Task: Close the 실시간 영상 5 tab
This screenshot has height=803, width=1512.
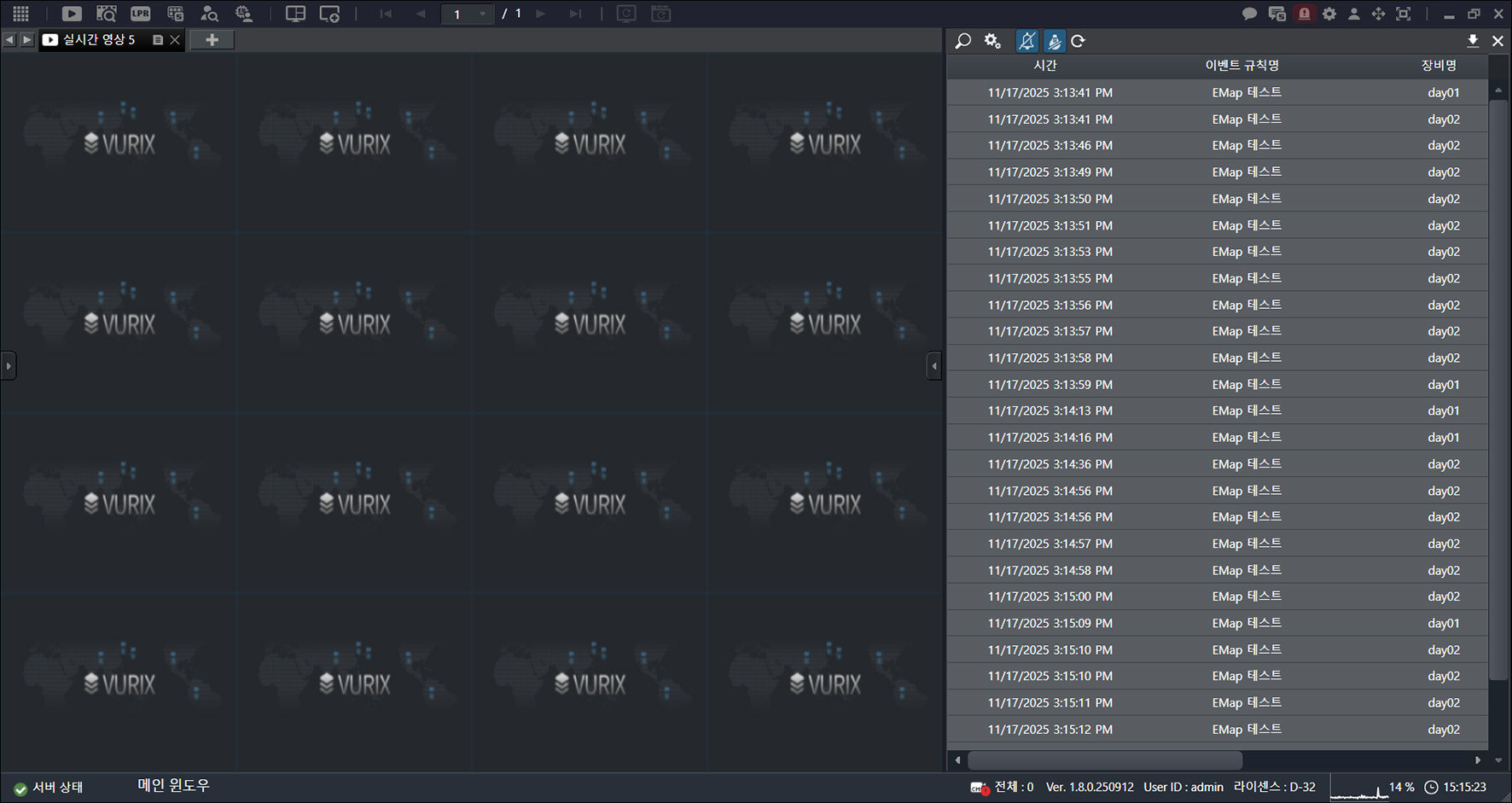Action: pyautogui.click(x=175, y=39)
